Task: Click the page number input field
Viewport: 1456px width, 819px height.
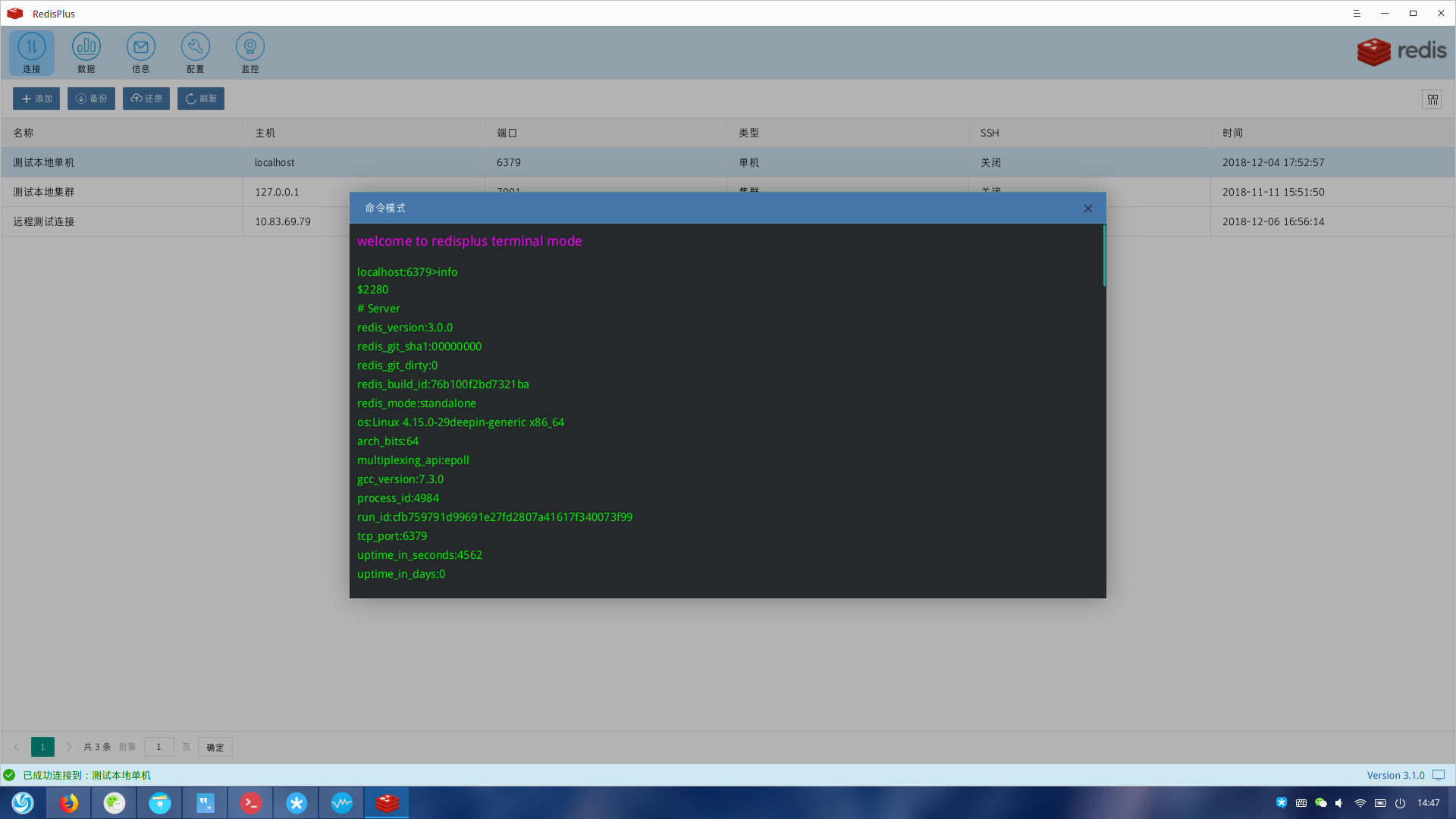Action: [x=158, y=747]
